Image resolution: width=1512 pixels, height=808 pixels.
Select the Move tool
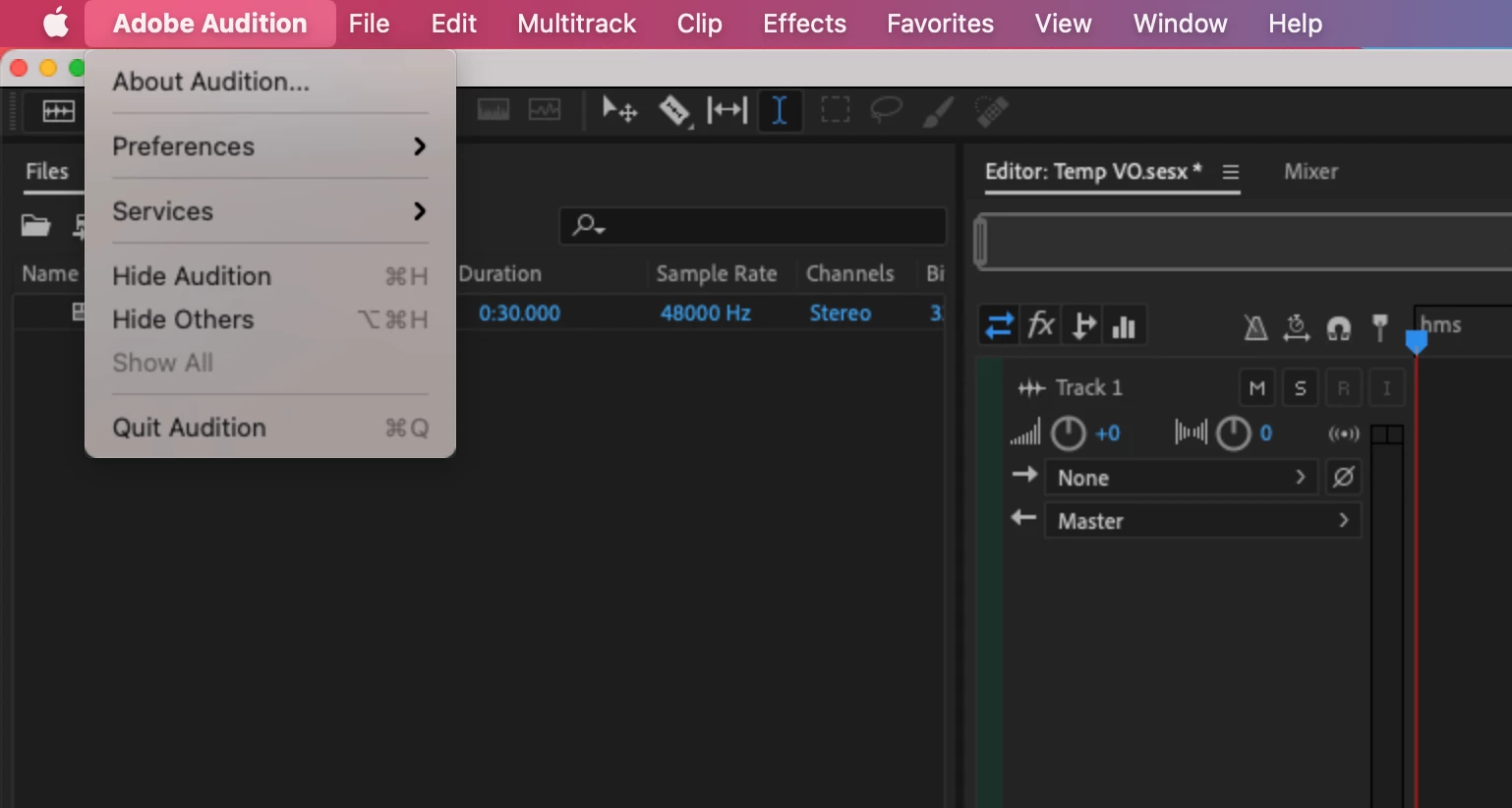coord(619,110)
